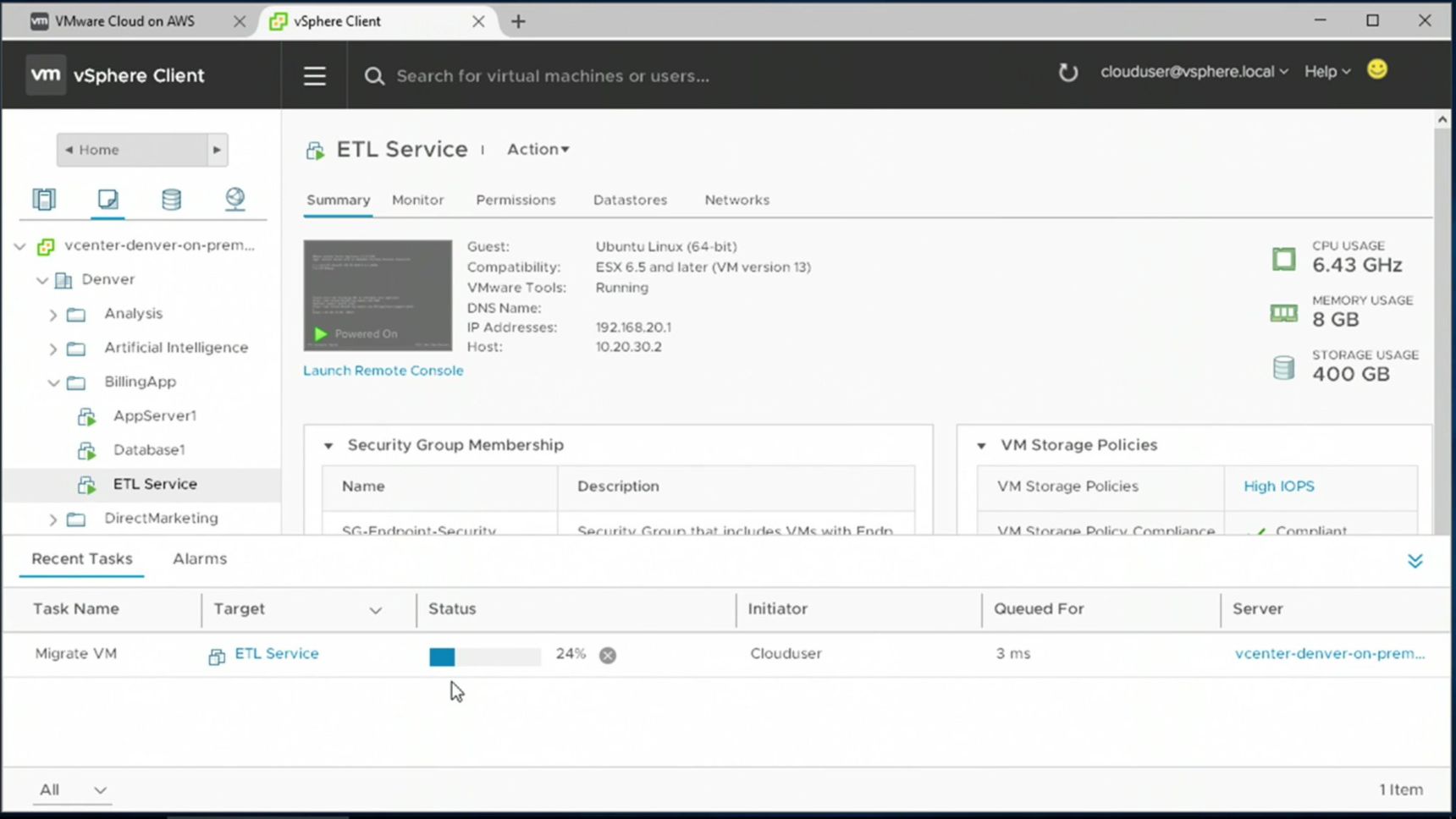Open the Action dropdown menu
This screenshot has width=1456, height=819.
point(538,149)
